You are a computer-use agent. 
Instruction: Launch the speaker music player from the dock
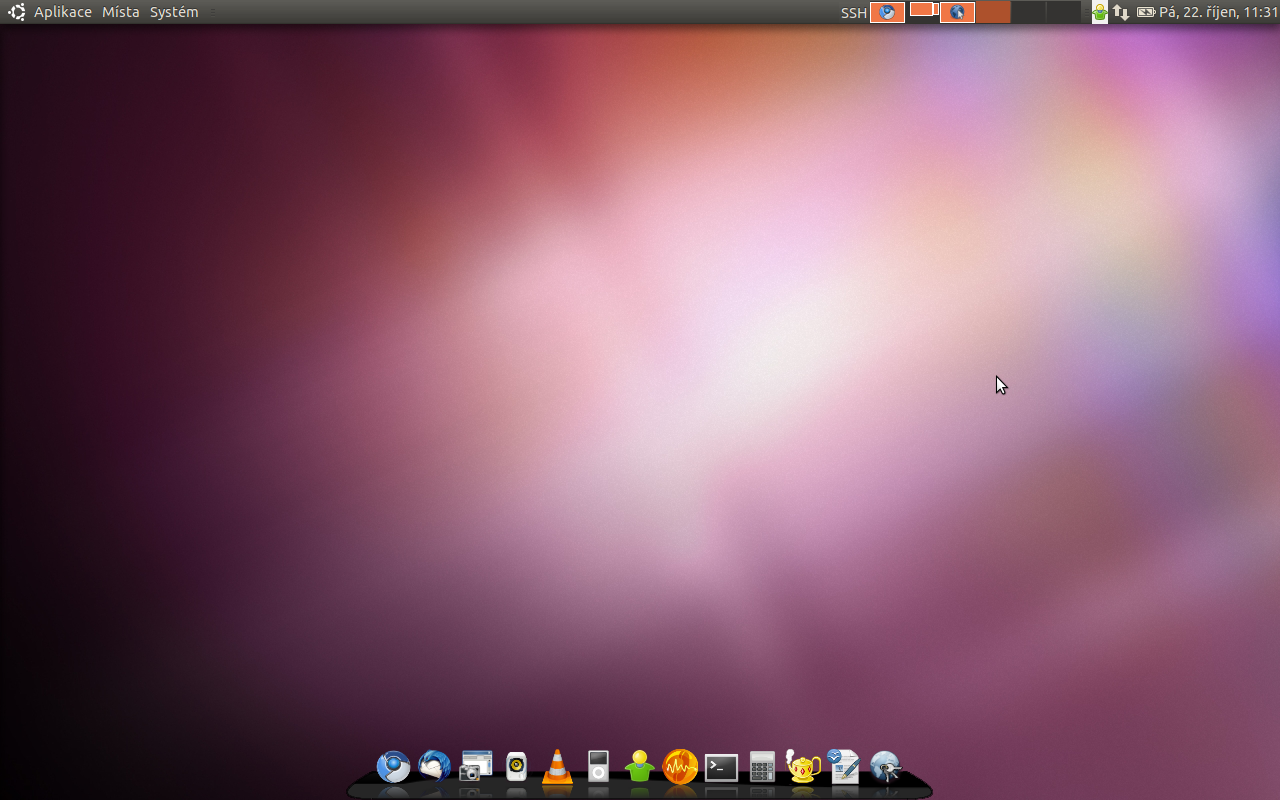[x=516, y=767]
